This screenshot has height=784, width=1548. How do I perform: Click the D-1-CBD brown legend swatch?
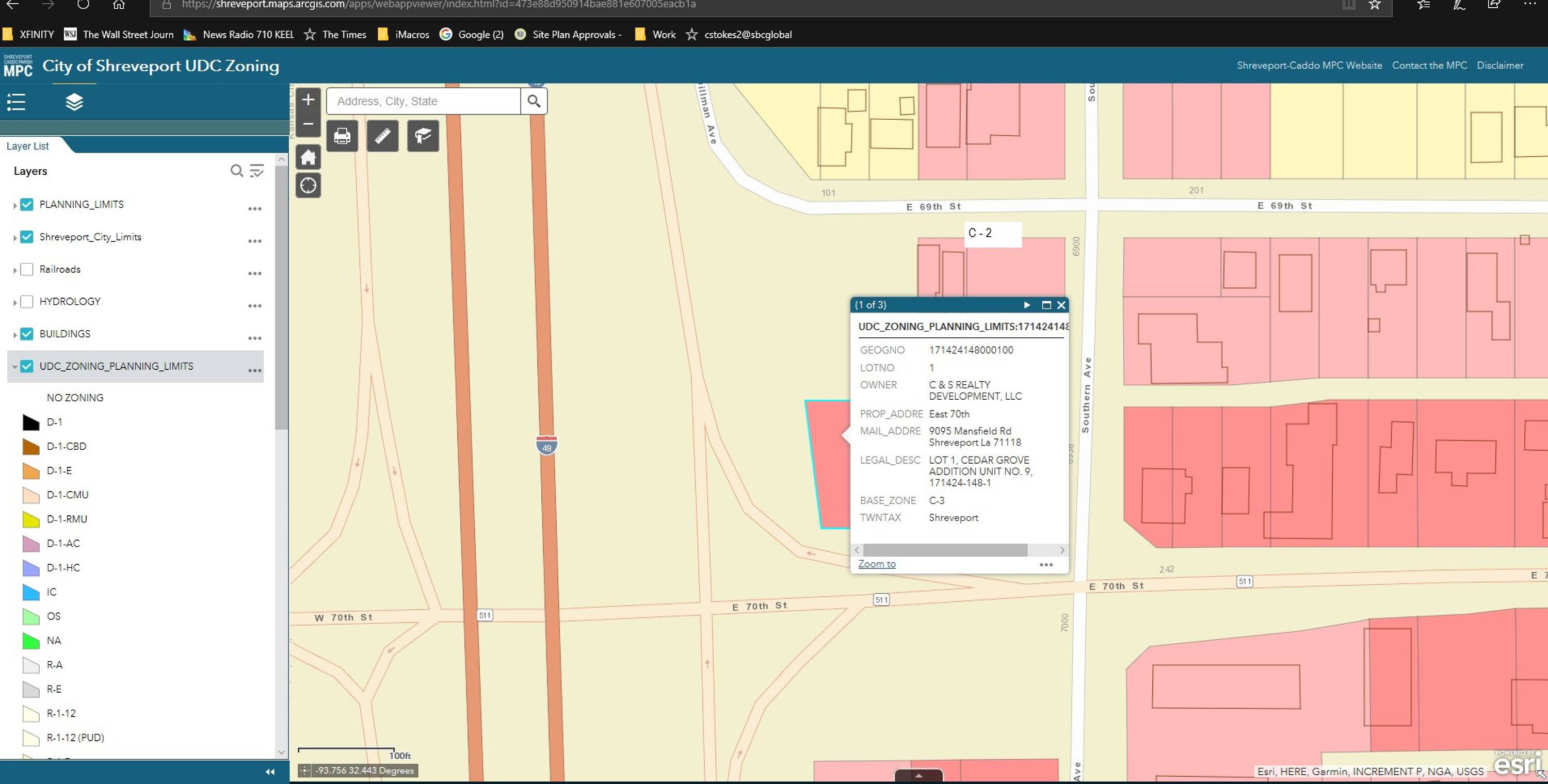coord(30,446)
